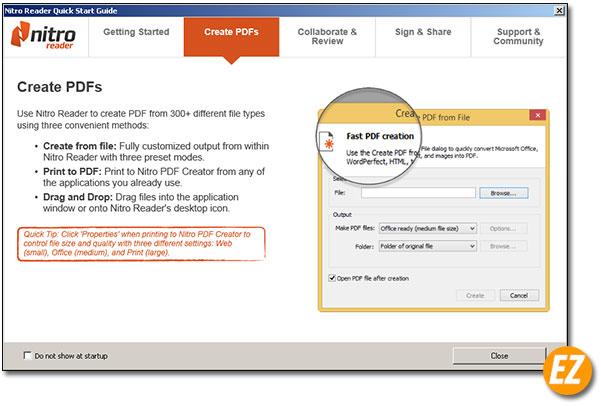Screen dimensions: 601x406
Task: Select the Create PDFs tab
Action: [231, 37]
